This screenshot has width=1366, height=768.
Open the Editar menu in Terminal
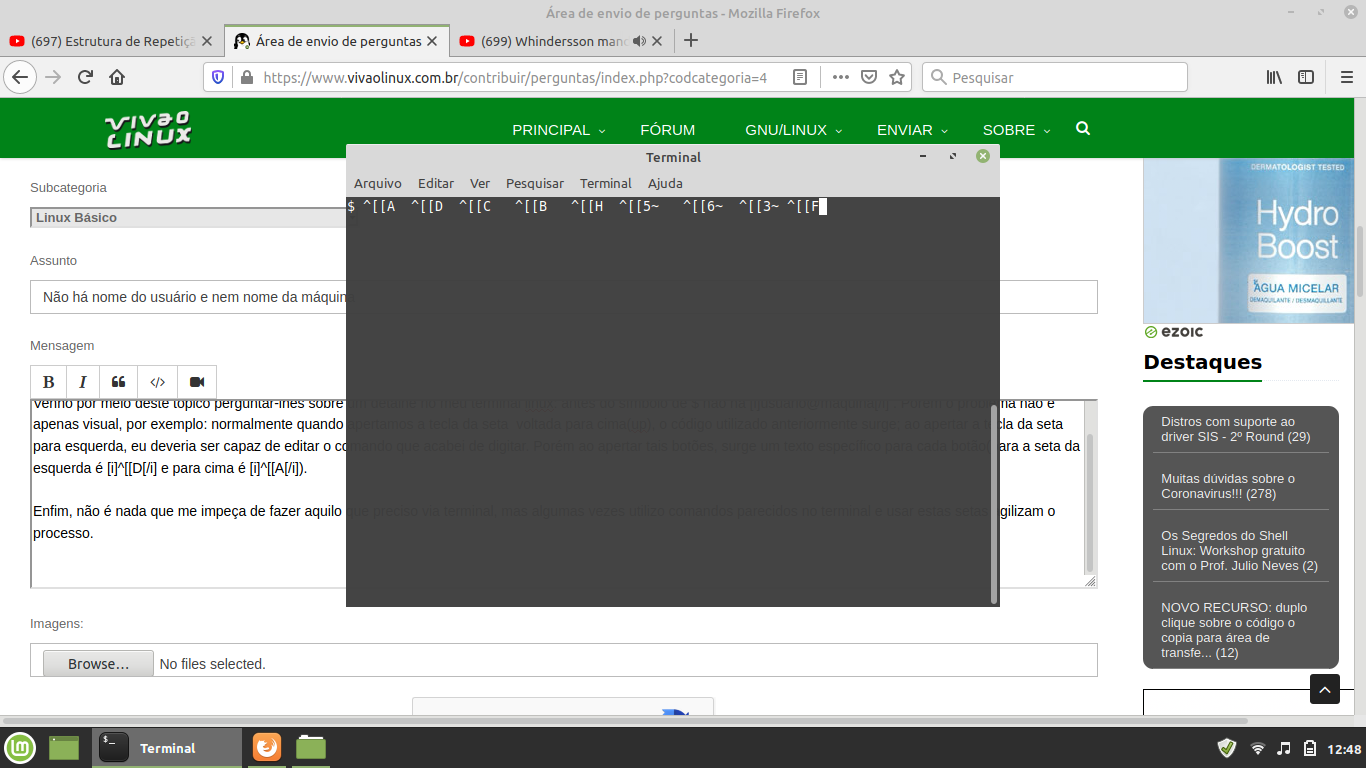pos(435,183)
